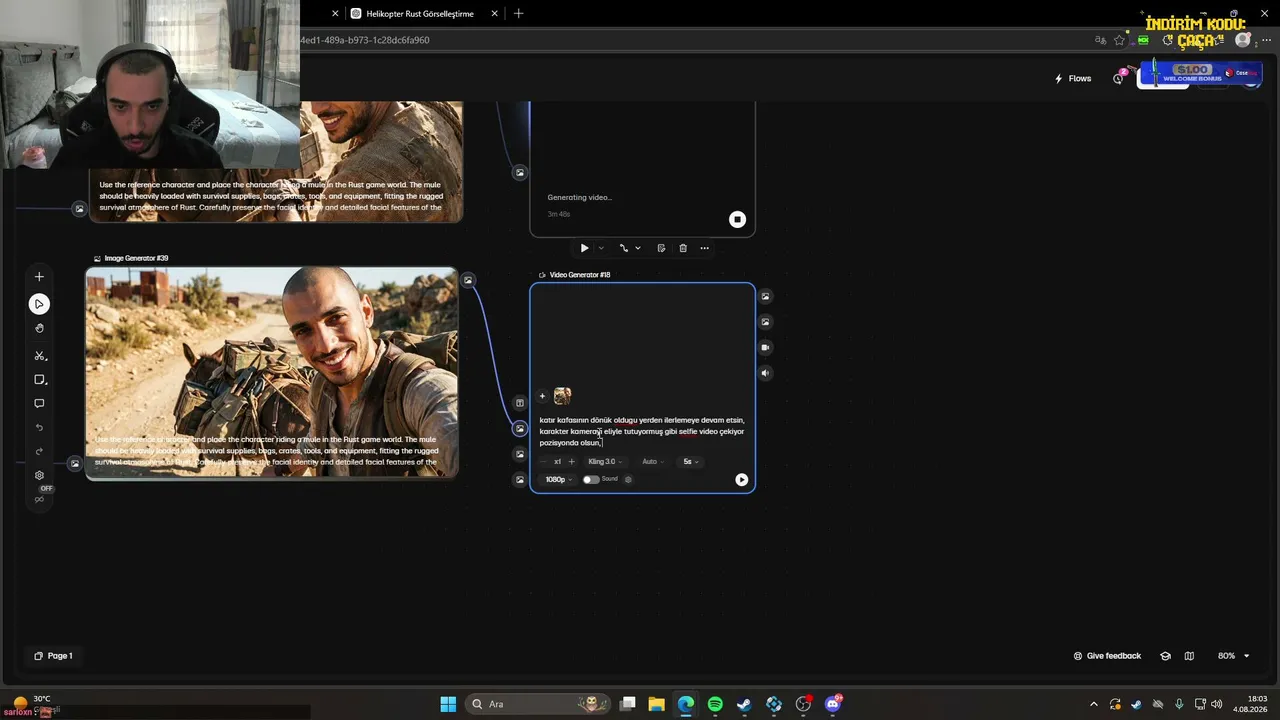Click the second image output port of Video Generator #18
Image resolution: width=1280 pixels, height=720 pixels.
pyautogui.click(x=765, y=322)
